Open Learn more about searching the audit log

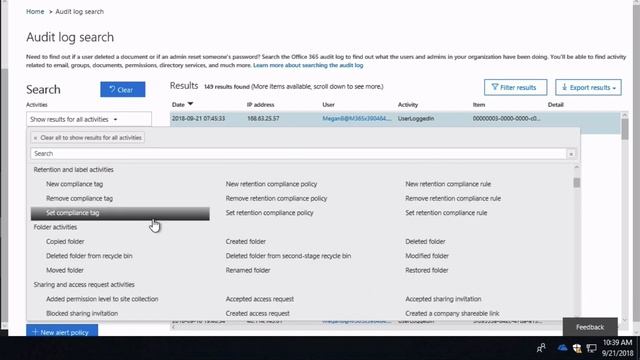tap(308, 65)
